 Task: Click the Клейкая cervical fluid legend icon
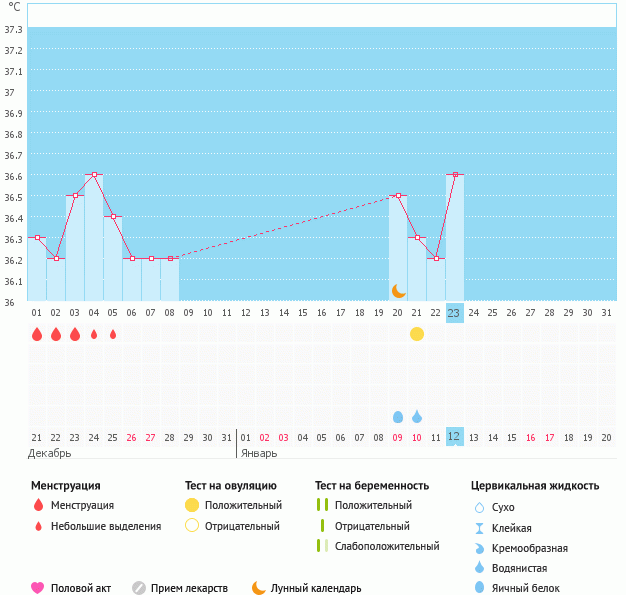(479, 528)
